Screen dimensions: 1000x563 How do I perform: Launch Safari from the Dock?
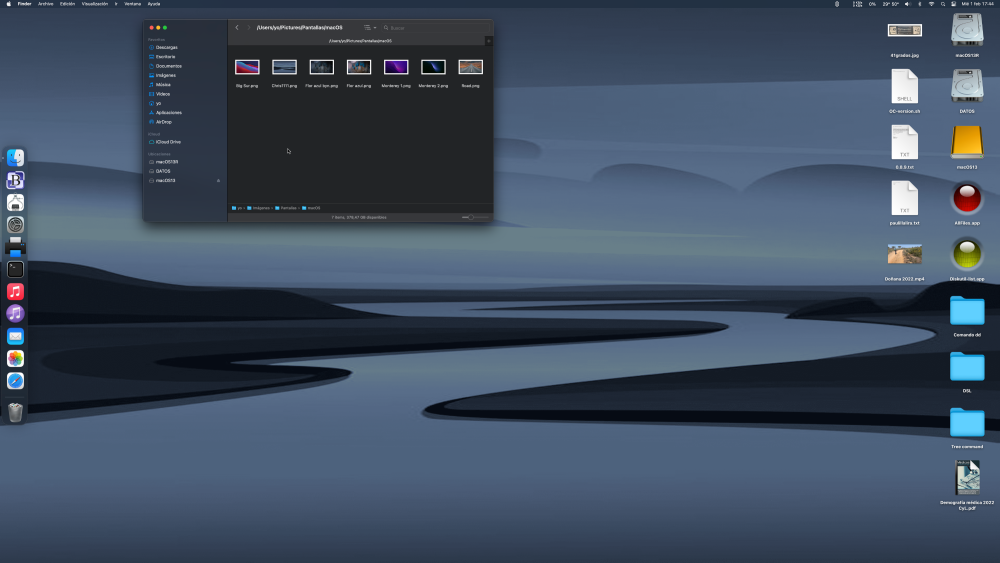(x=15, y=381)
